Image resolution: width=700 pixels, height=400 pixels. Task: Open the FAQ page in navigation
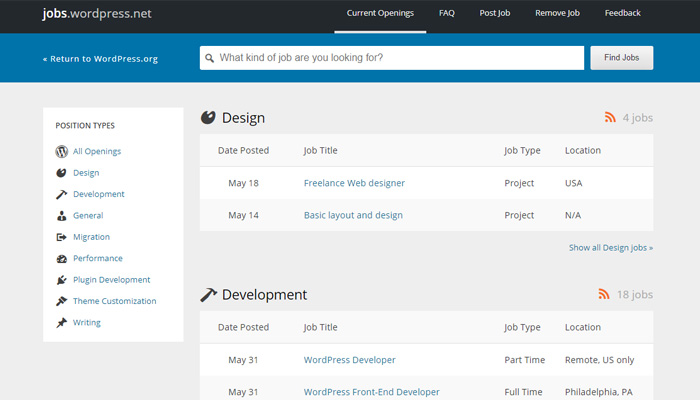coord(446,13)
